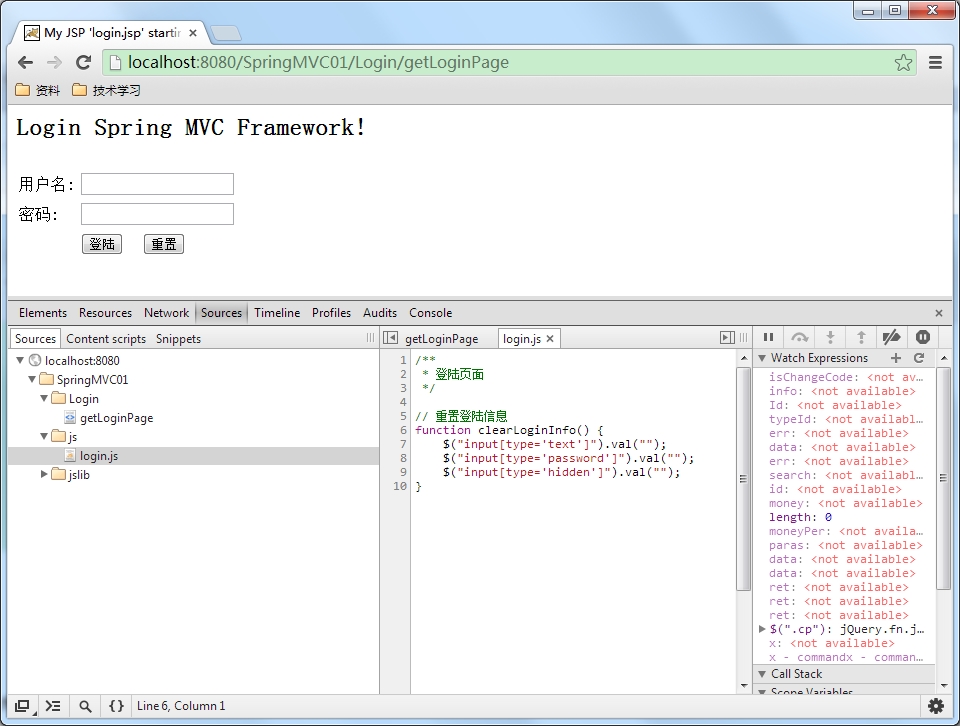Viewport: 960px width, 726px height.
Task: Open the 技术学习 bookmarks folder
Action: click(107, 91)
